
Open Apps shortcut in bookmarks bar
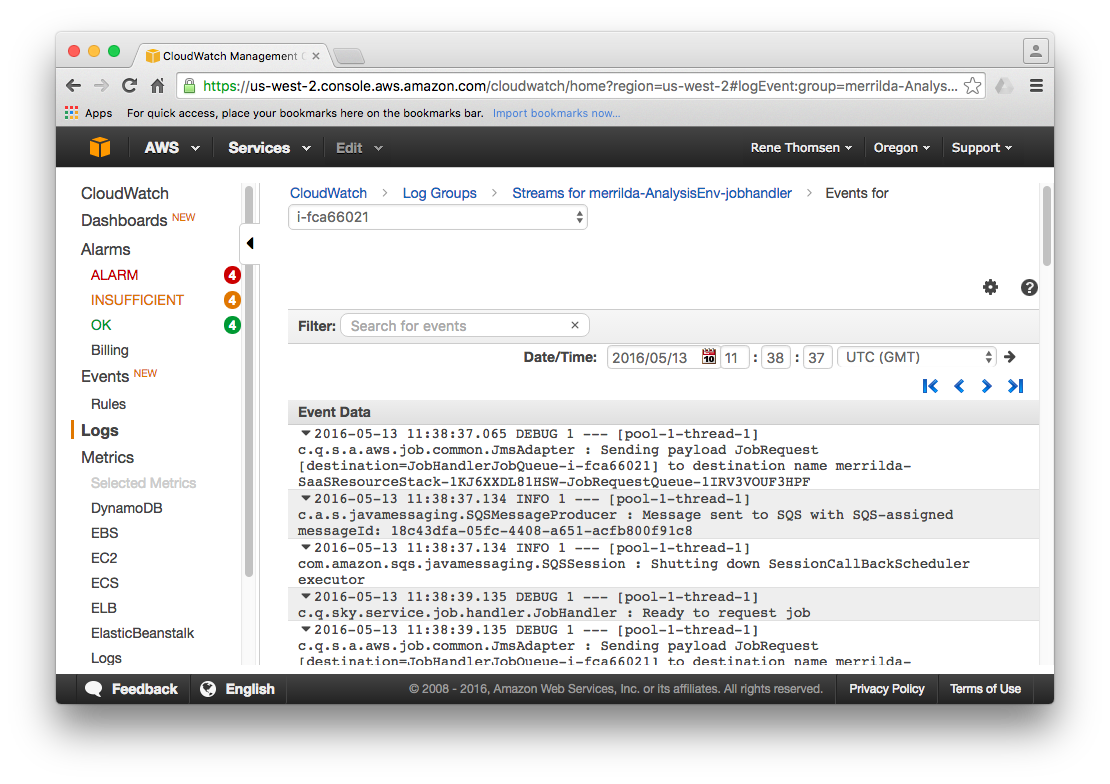pos(89,113)
